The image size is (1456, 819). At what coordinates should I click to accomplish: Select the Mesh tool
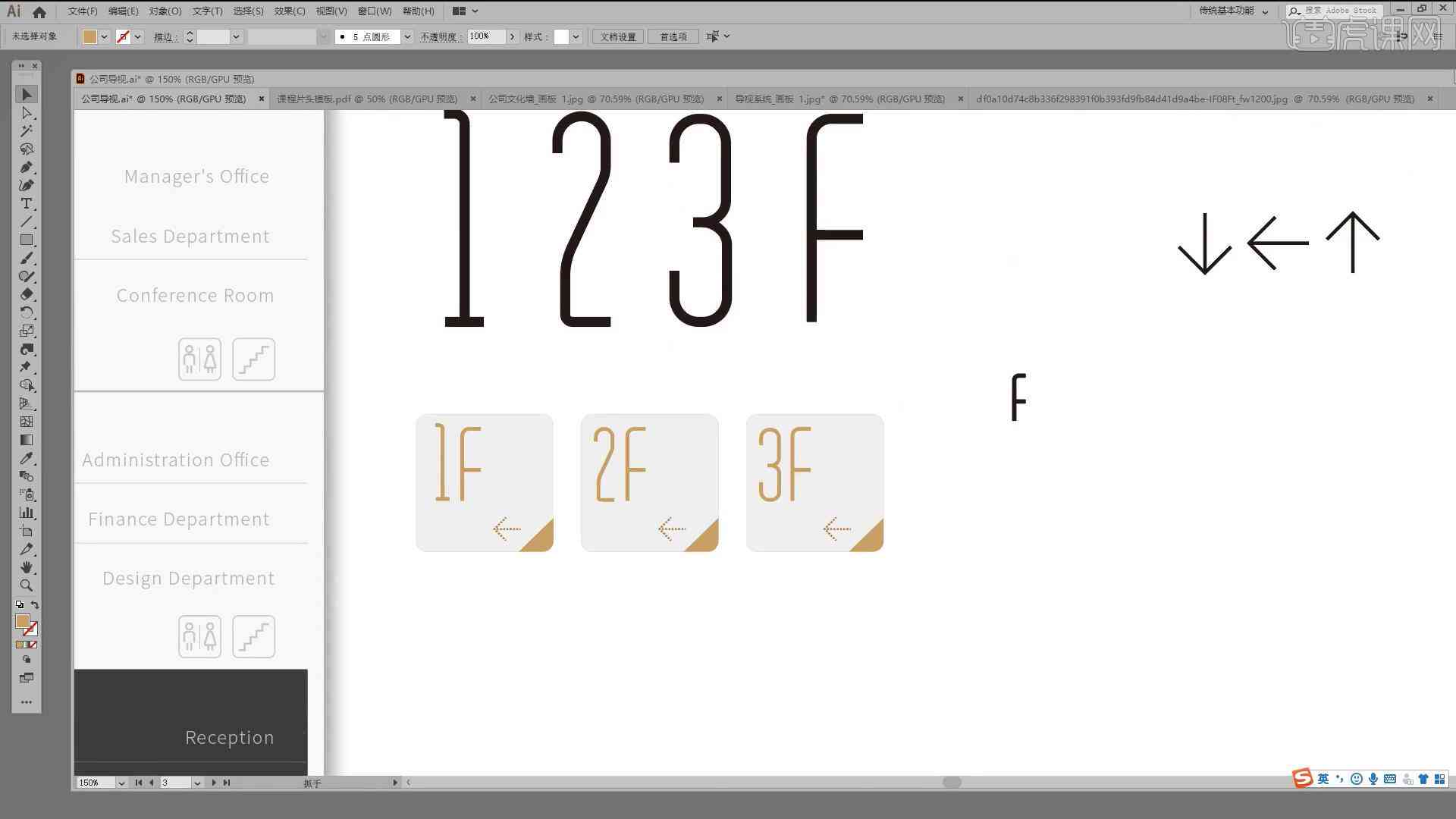click(x=27, y=422)
